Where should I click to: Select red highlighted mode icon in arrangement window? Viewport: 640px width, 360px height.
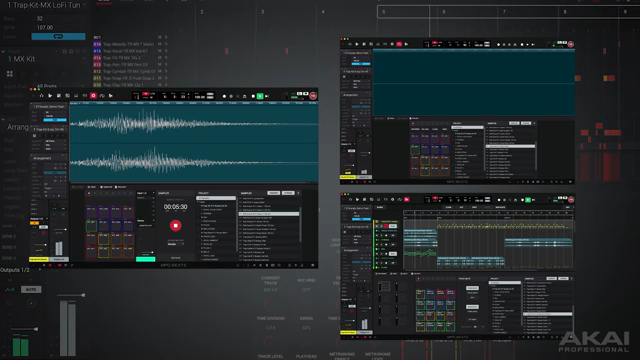click(407, 200)
